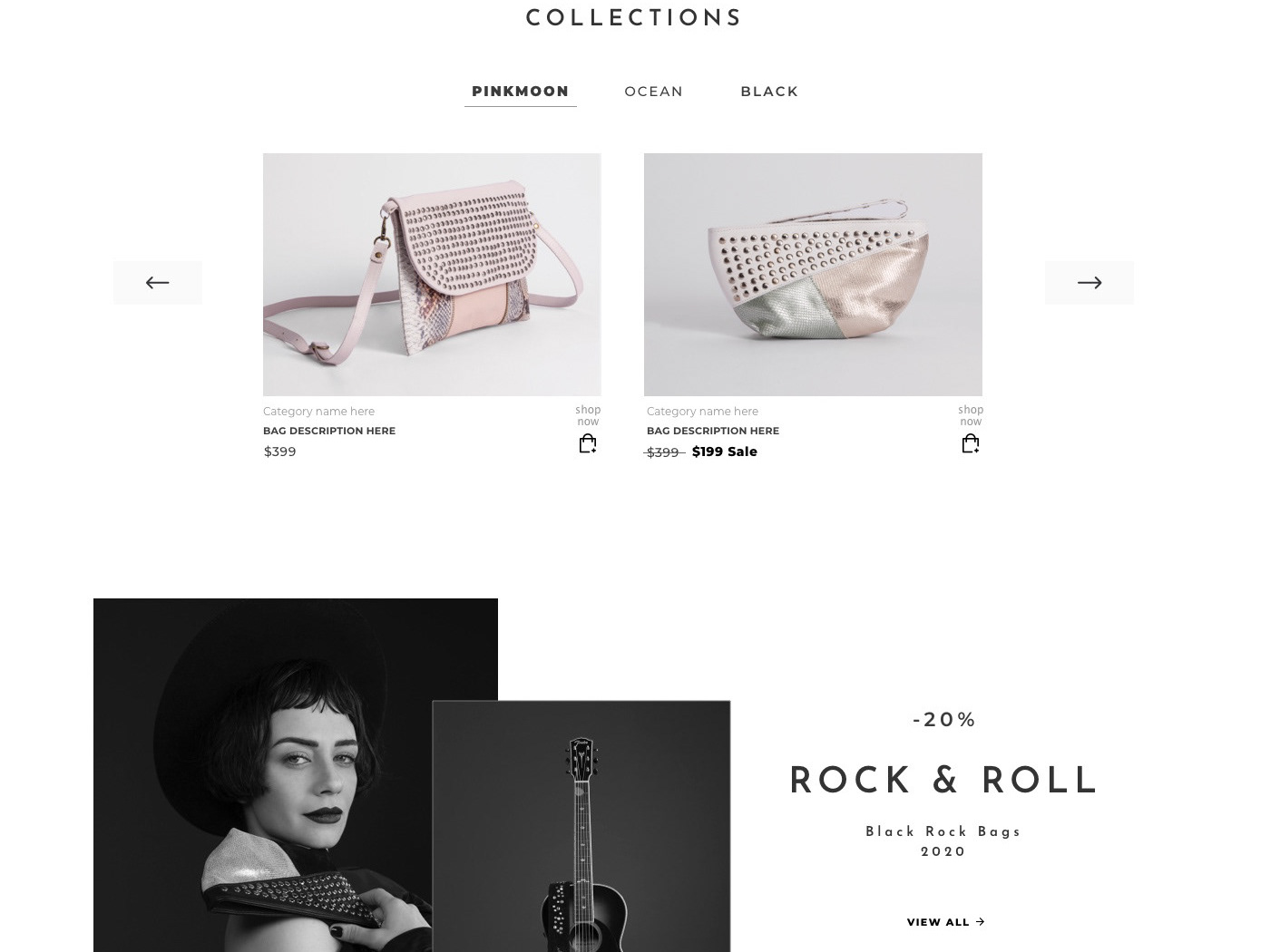Add the $399 pink bag to cart
Screen dimensions: 1270x952
[x=588, y=443]
